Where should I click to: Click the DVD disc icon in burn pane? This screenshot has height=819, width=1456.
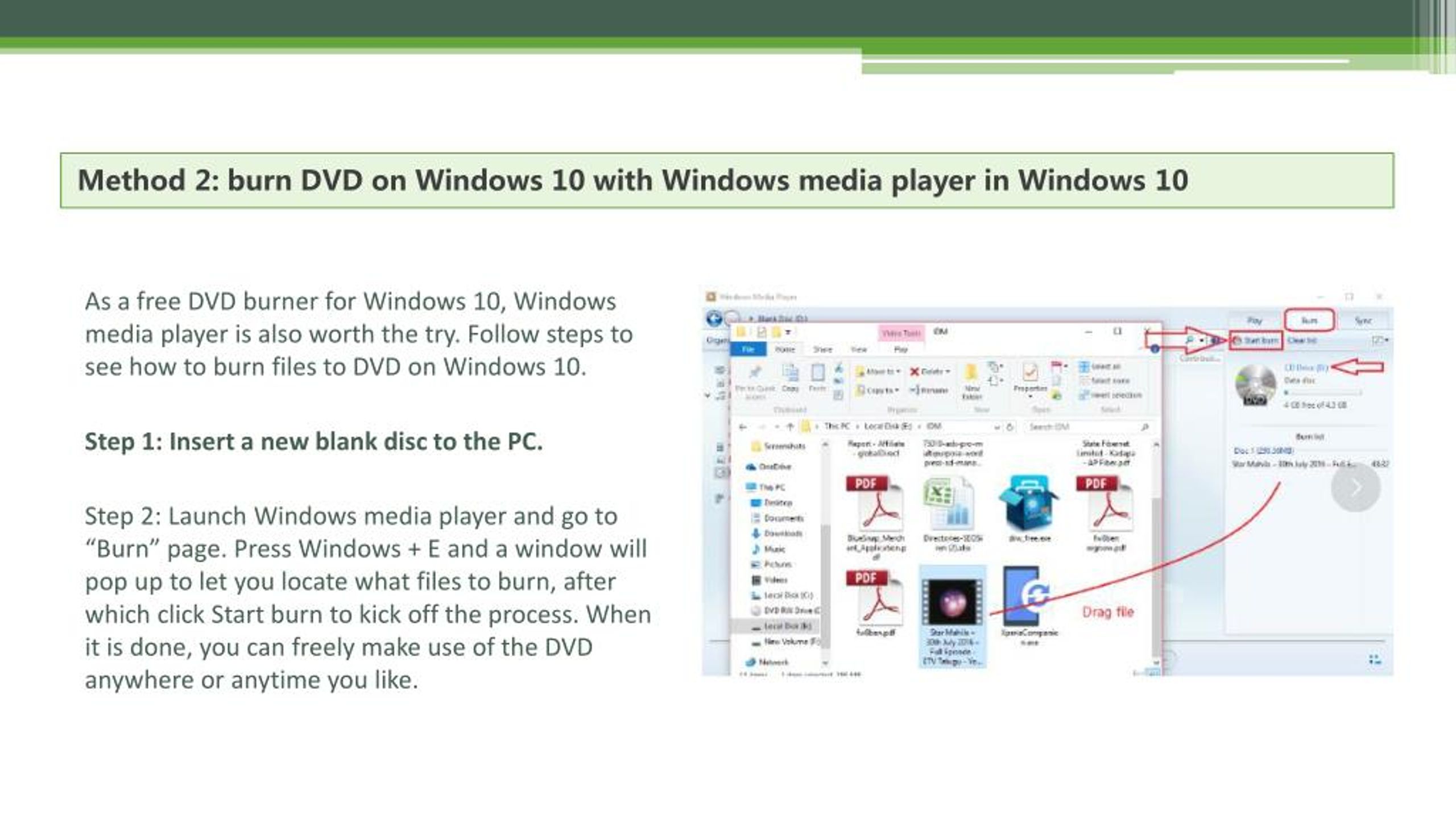1255,386
